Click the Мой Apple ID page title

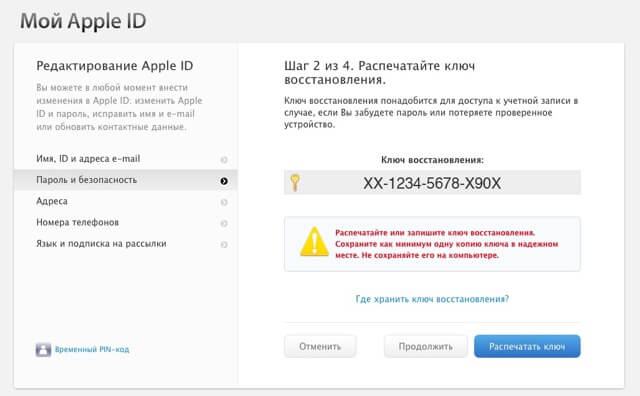(x=83, y=21)
